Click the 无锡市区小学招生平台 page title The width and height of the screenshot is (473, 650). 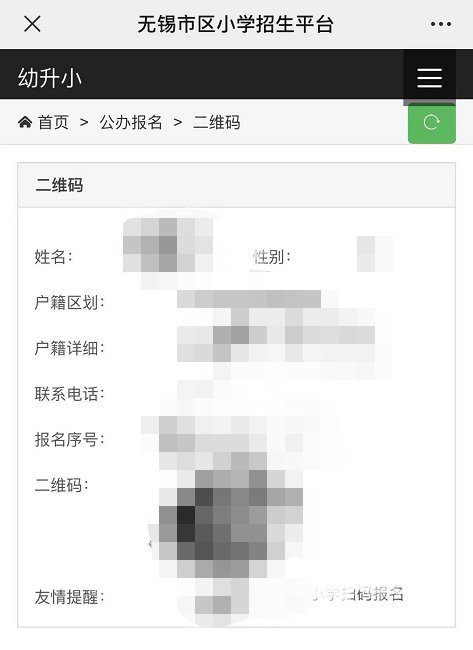click(x=235, y=24)
